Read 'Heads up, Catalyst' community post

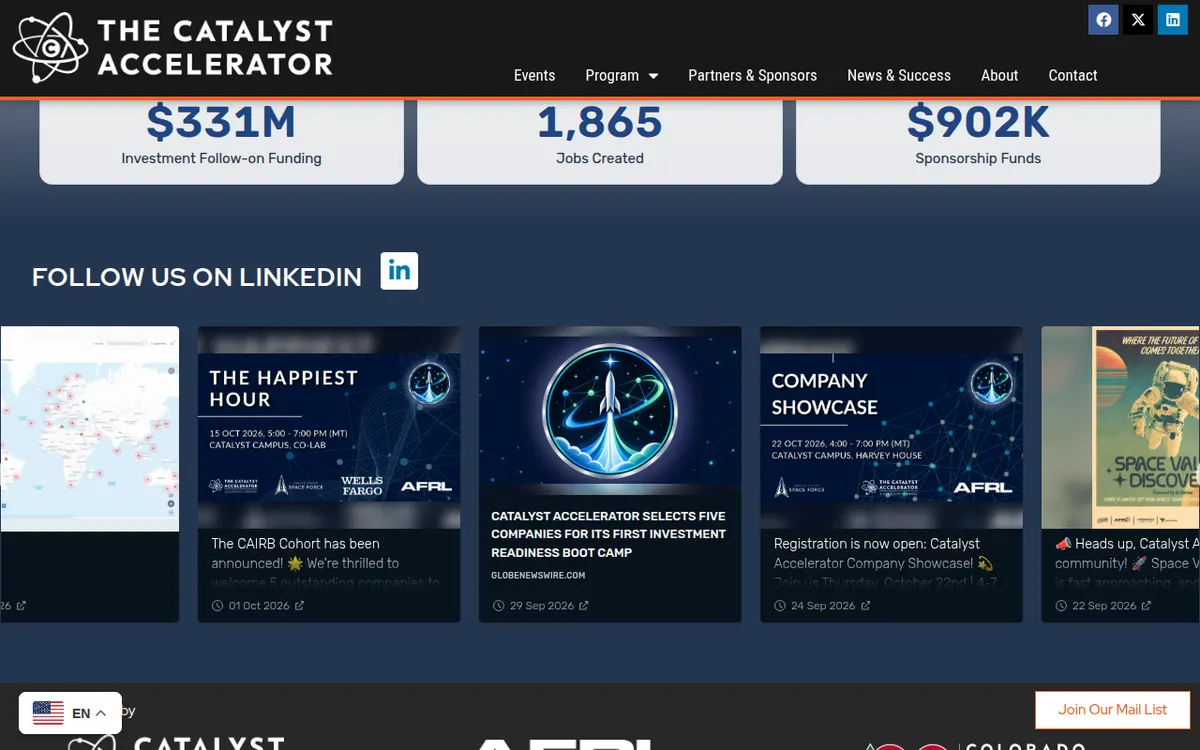tap(1127, 562)
